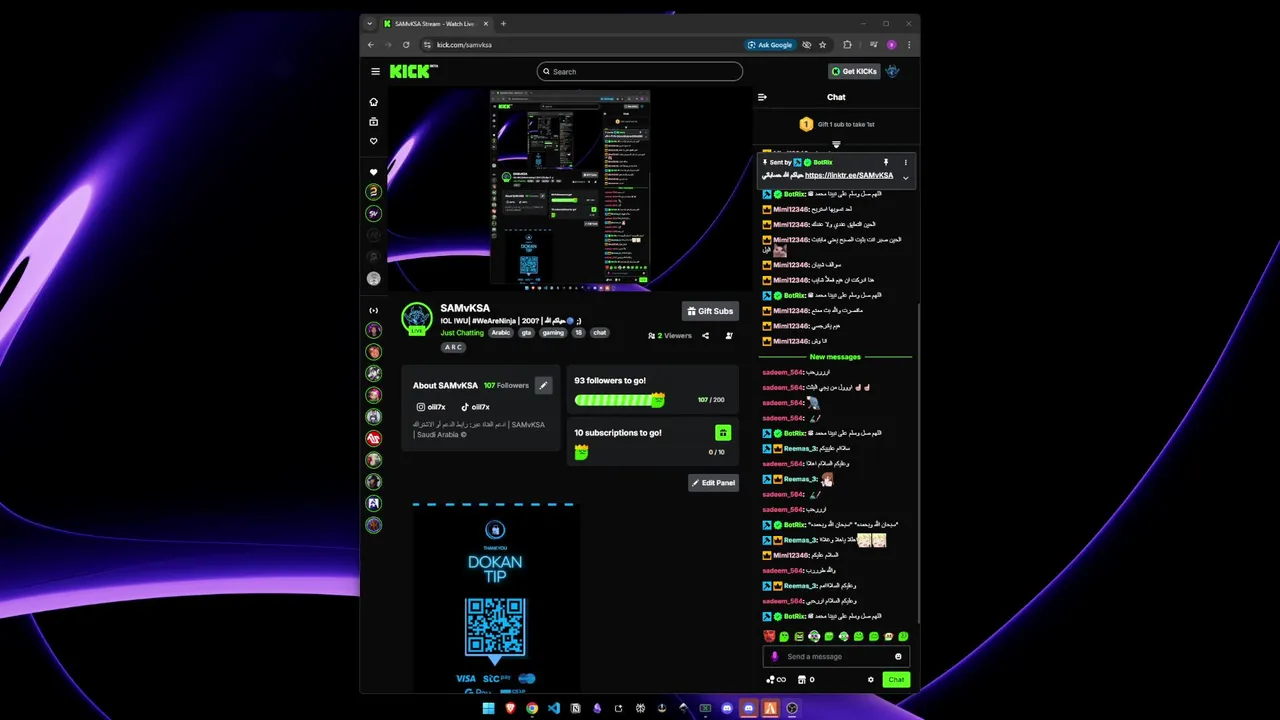Collapse chat panel with arrow icon
Viewport: 1280px width, 720px height.
point(762,97)
